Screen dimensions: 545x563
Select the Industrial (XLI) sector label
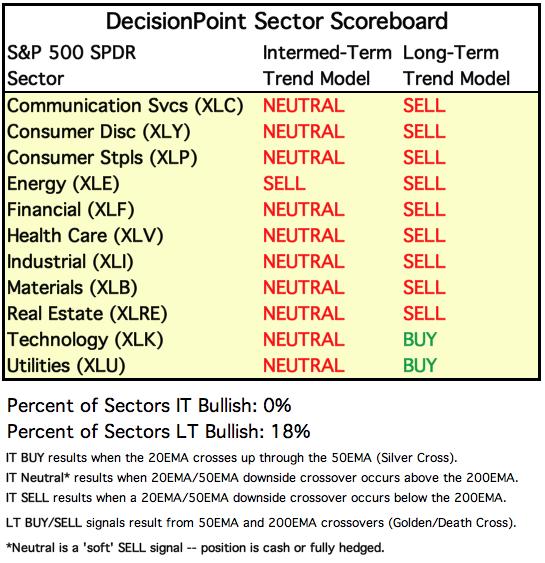pyautogui.click(x=70, y=262)
